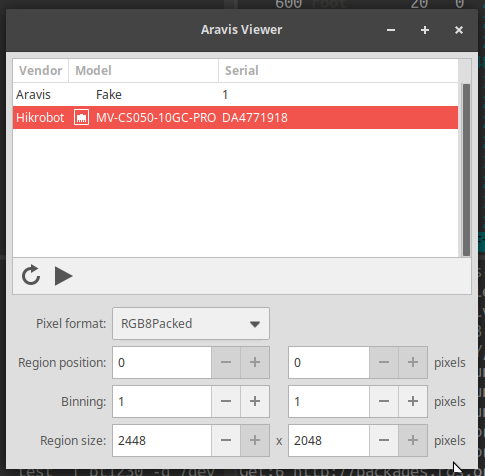Click serial number DA4771918
This screenshot has width=485, height=476.
coord(255,118)
